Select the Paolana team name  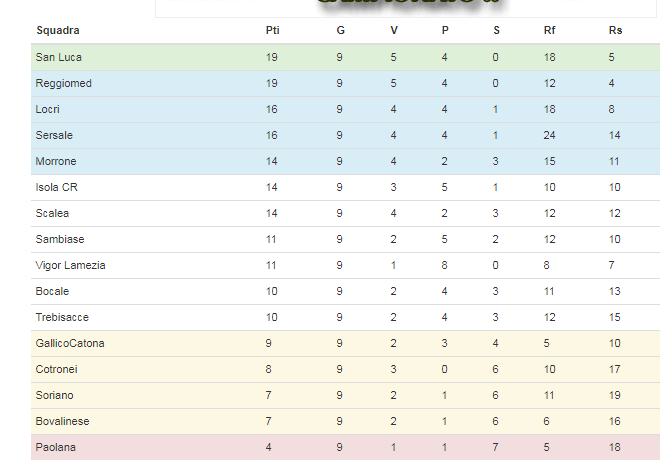(56, 447)
